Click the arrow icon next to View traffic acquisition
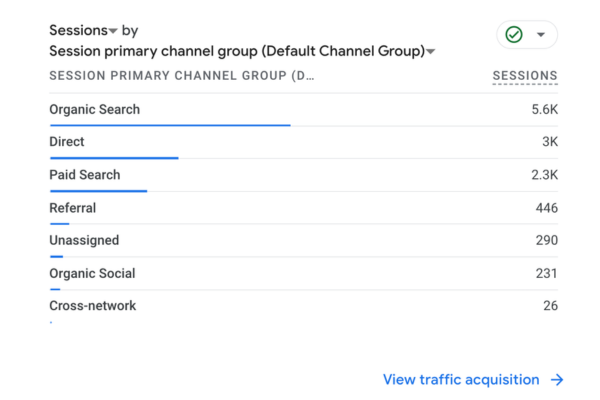 pos(557,380)
